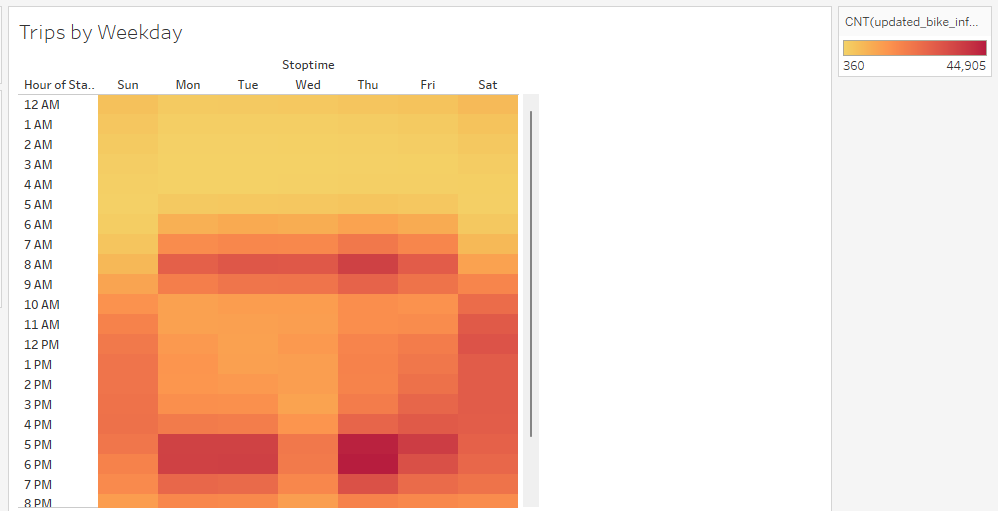Select the Thursday 6 PM heatmap cell

point(368,465)
